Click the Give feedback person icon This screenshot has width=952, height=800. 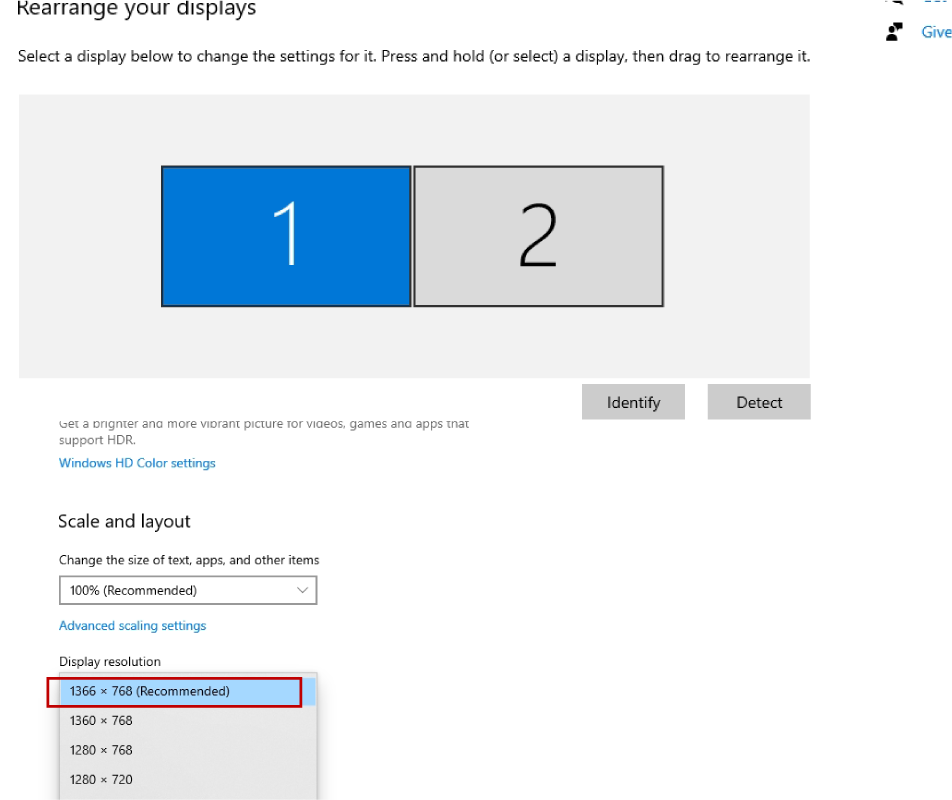(894, 32)
